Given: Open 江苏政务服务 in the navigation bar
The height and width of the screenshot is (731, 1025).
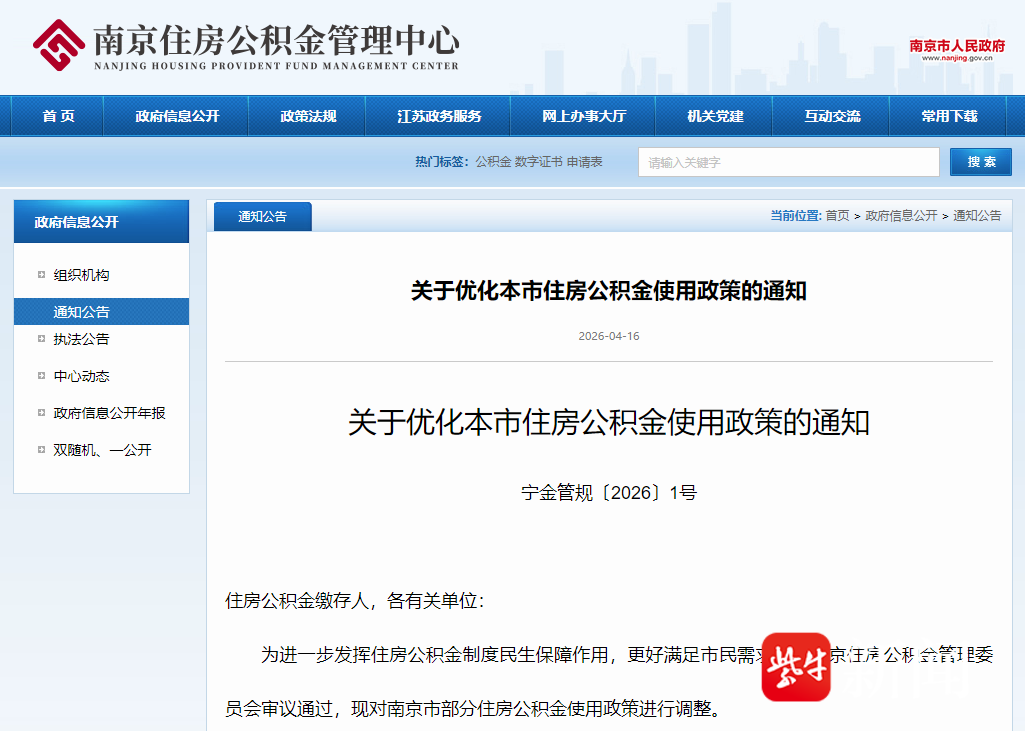Looking at the screenshot, I should click(439, 116).
